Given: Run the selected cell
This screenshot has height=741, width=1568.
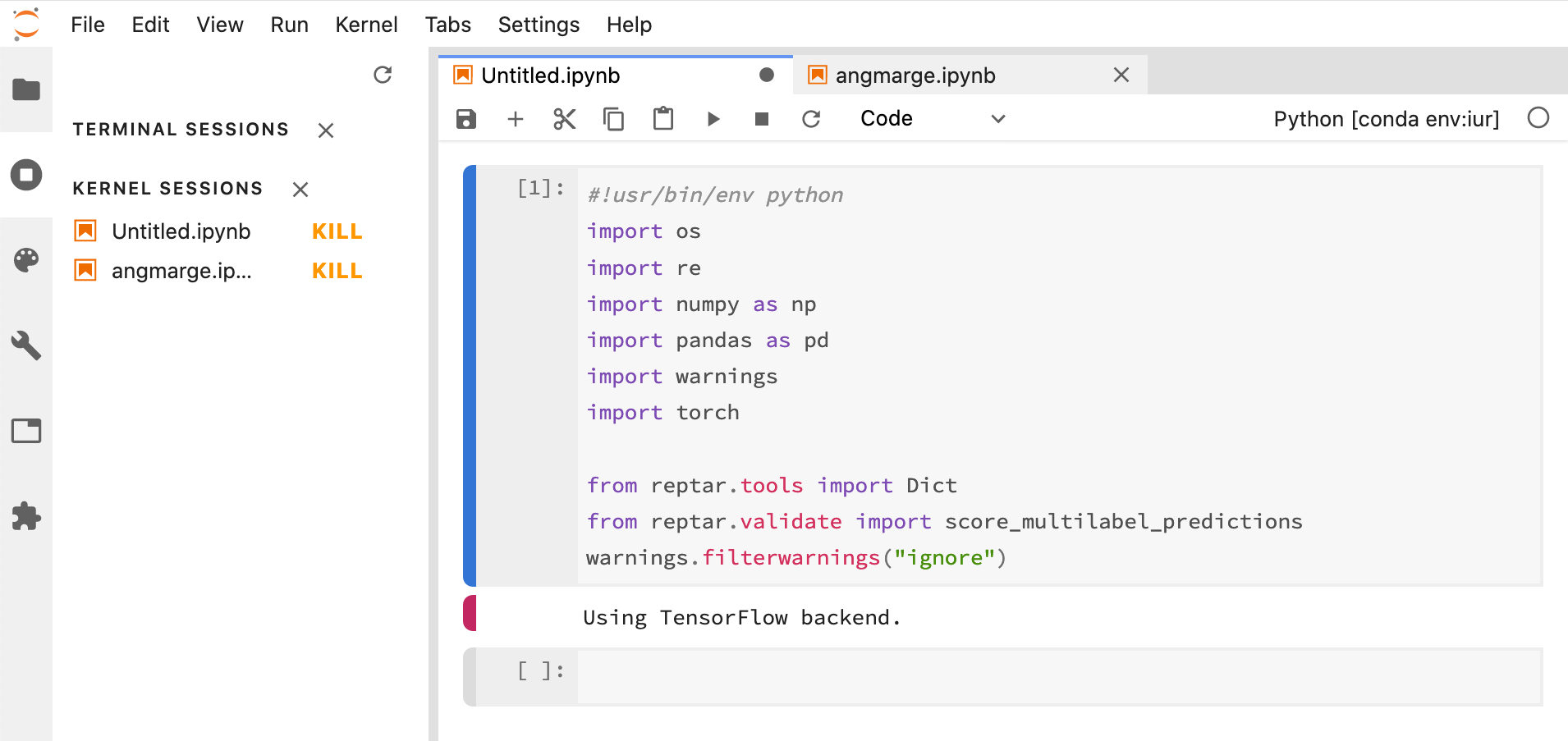Looking at the screenshot, I should (x=713, y=119).
